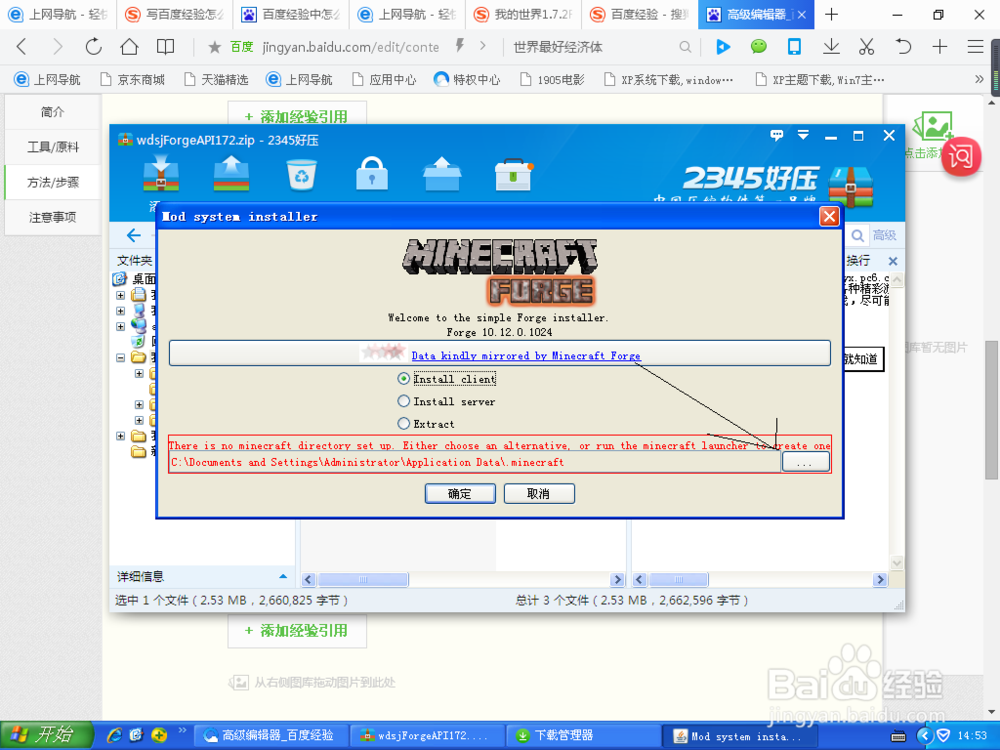Screen dimensions: 1000x750
Task: Open the browser hamburger menu
Action: (x=975, y=47)
